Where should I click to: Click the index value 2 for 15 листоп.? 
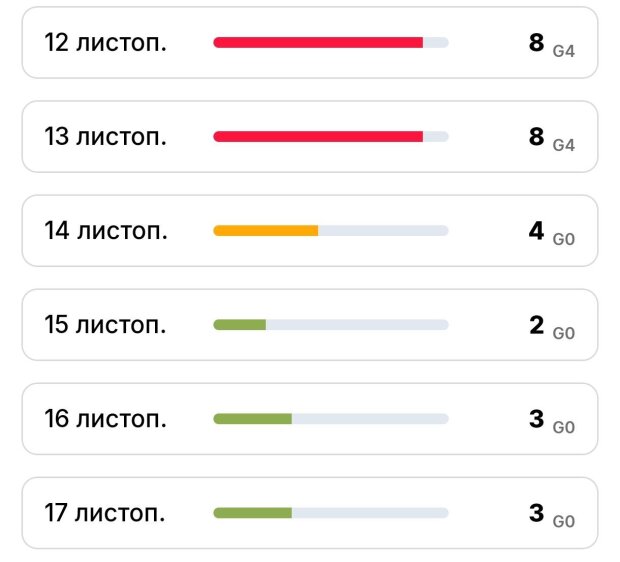[x=537, y=325]
